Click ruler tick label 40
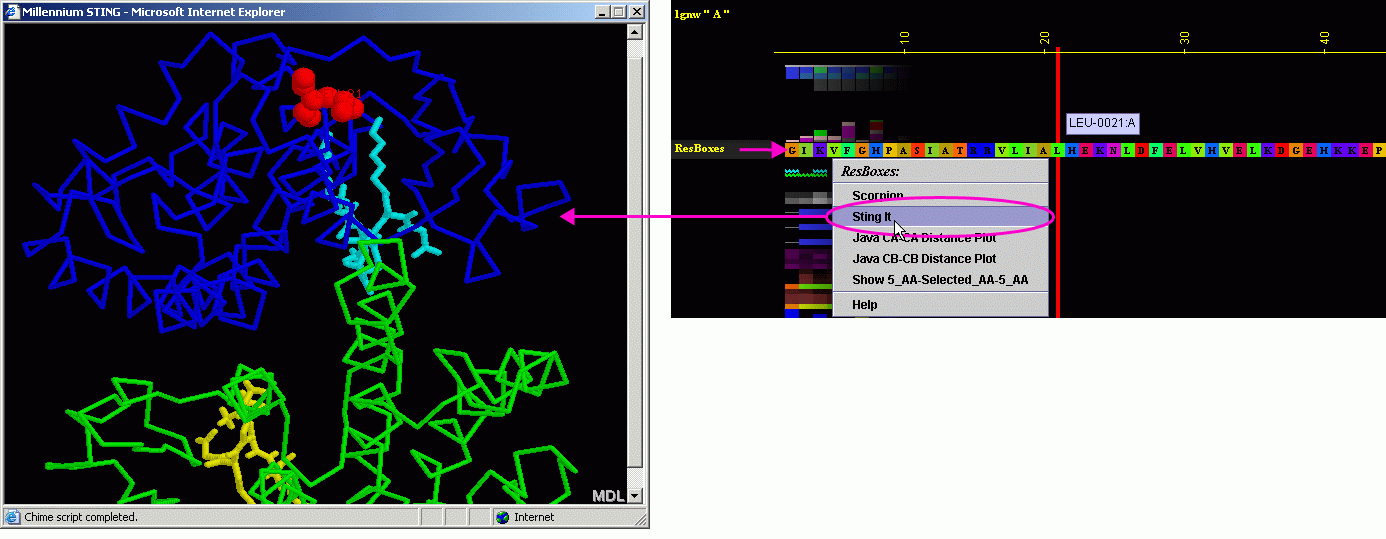The image size is (1386, 539). pos(1325,37)
